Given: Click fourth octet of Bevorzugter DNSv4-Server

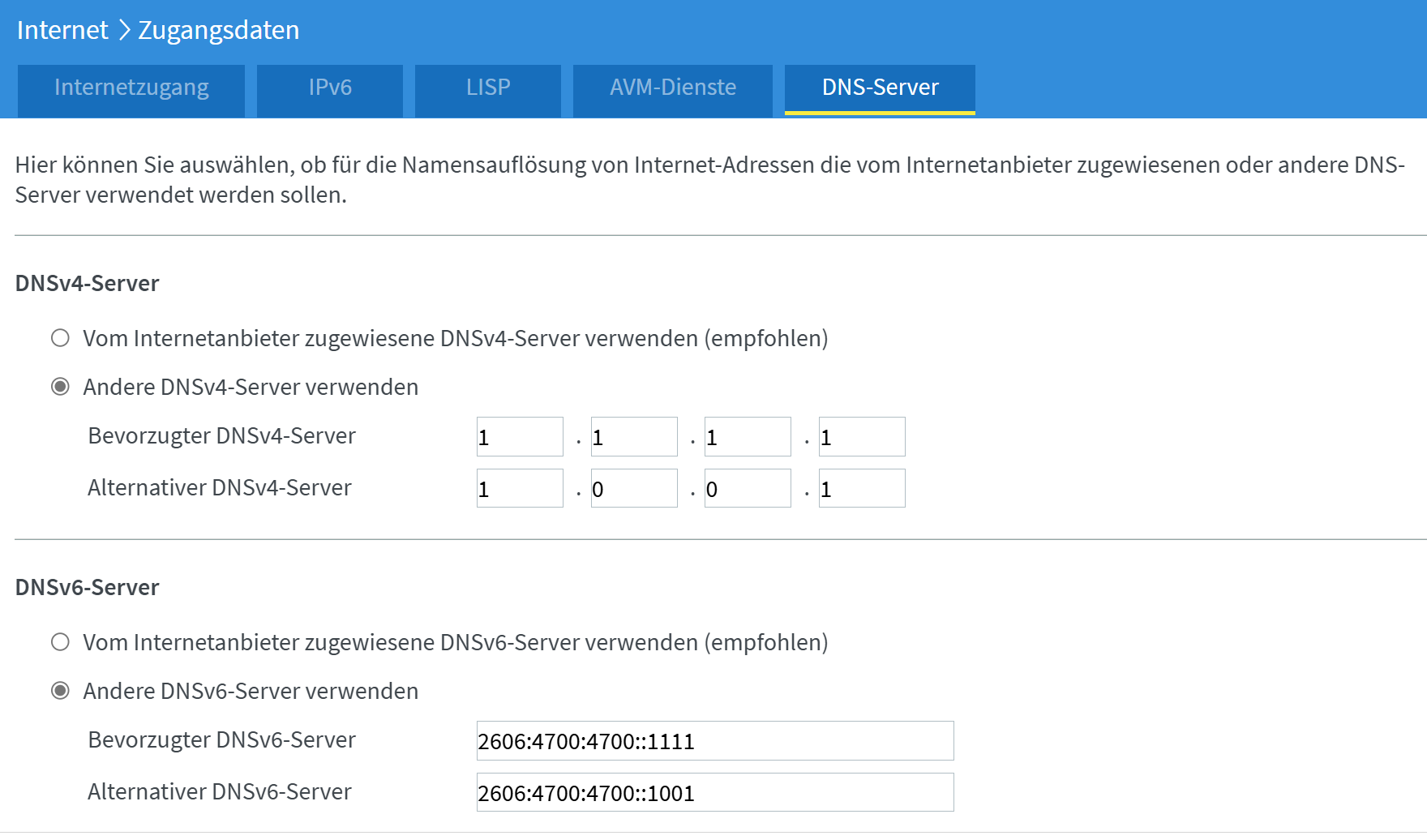Looking at the screenshot, I should tap(862, 437).
